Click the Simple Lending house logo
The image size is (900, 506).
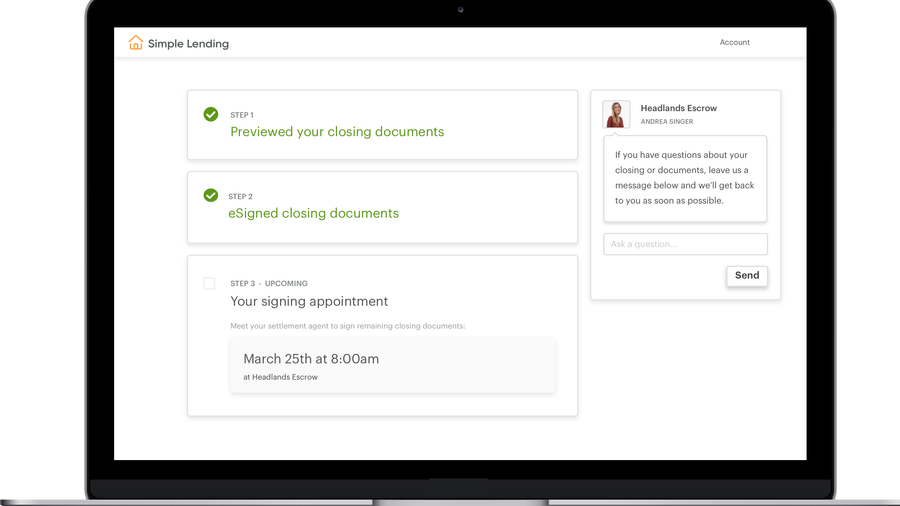pos(136,43)
